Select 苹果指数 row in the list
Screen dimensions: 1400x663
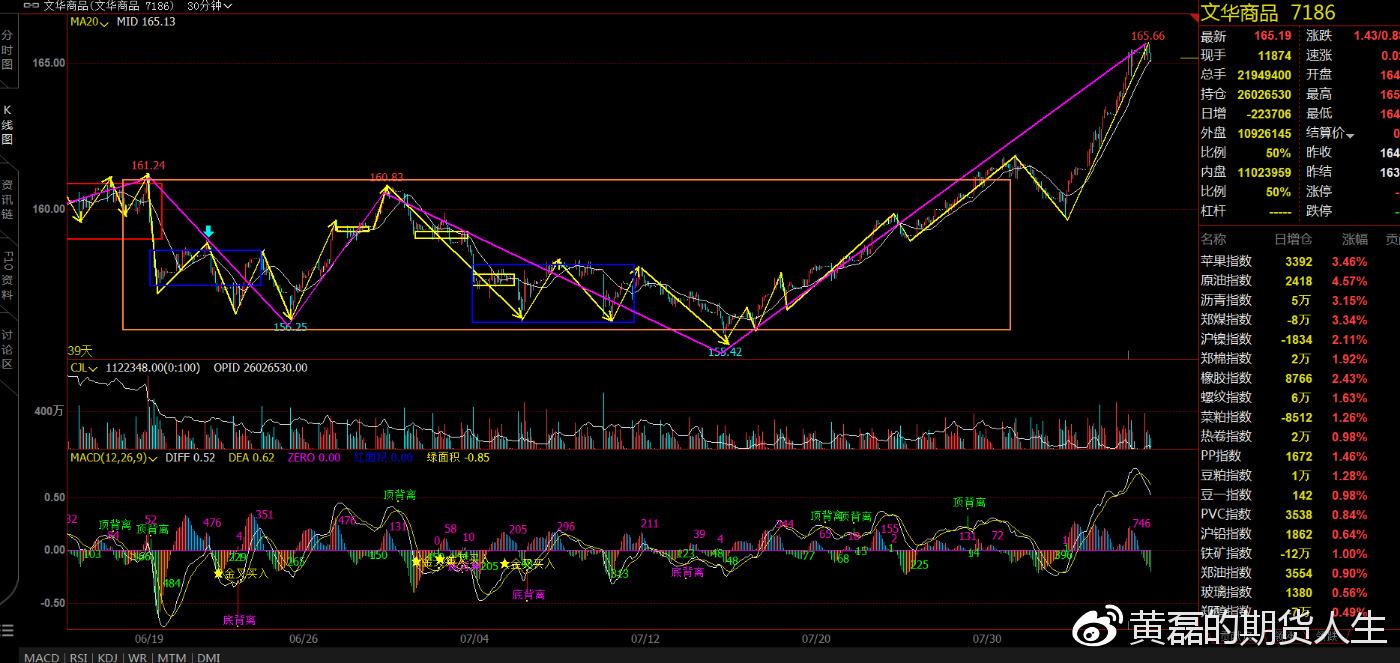coord(1299,262)
